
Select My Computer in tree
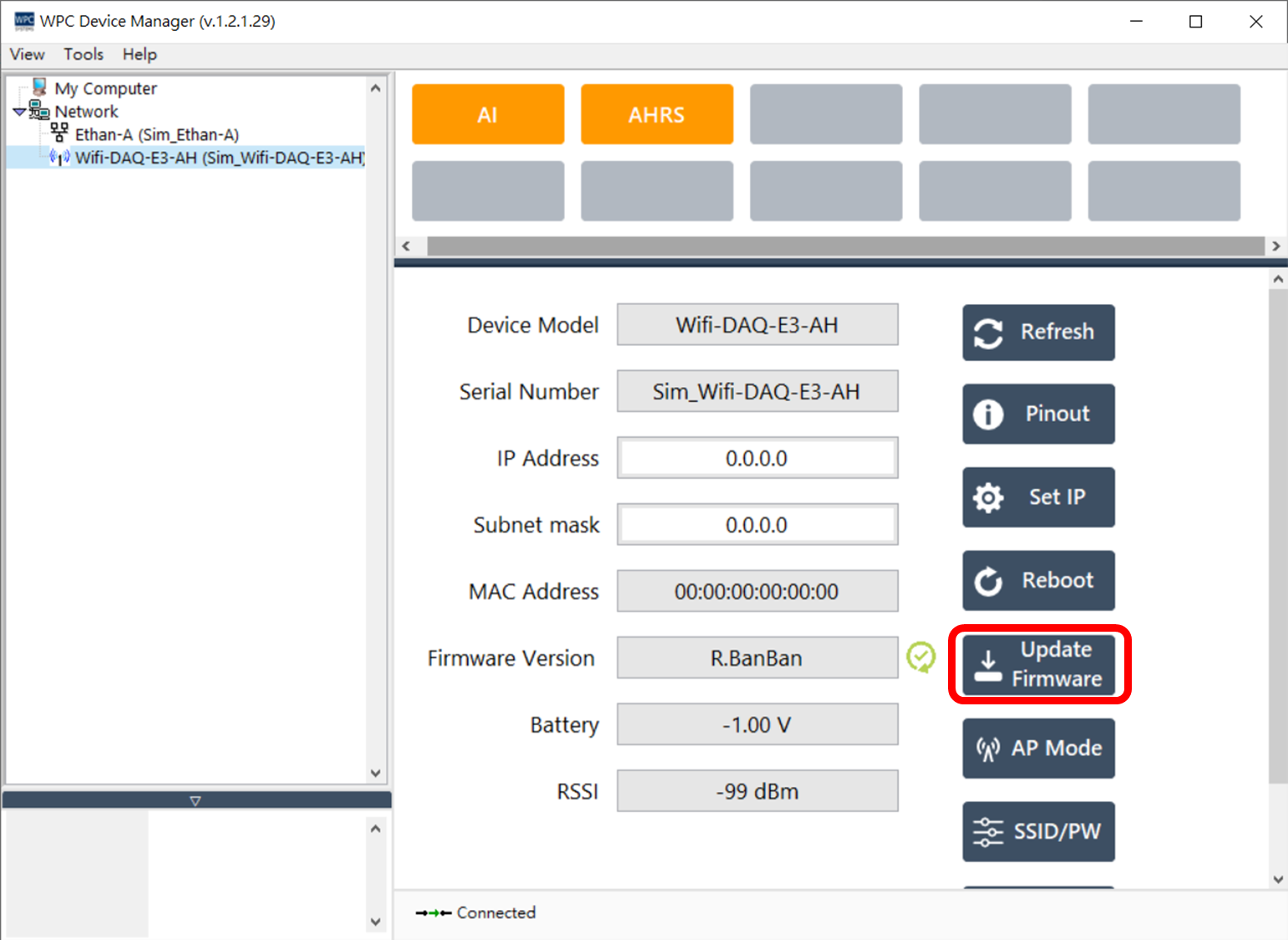(105, 89)
